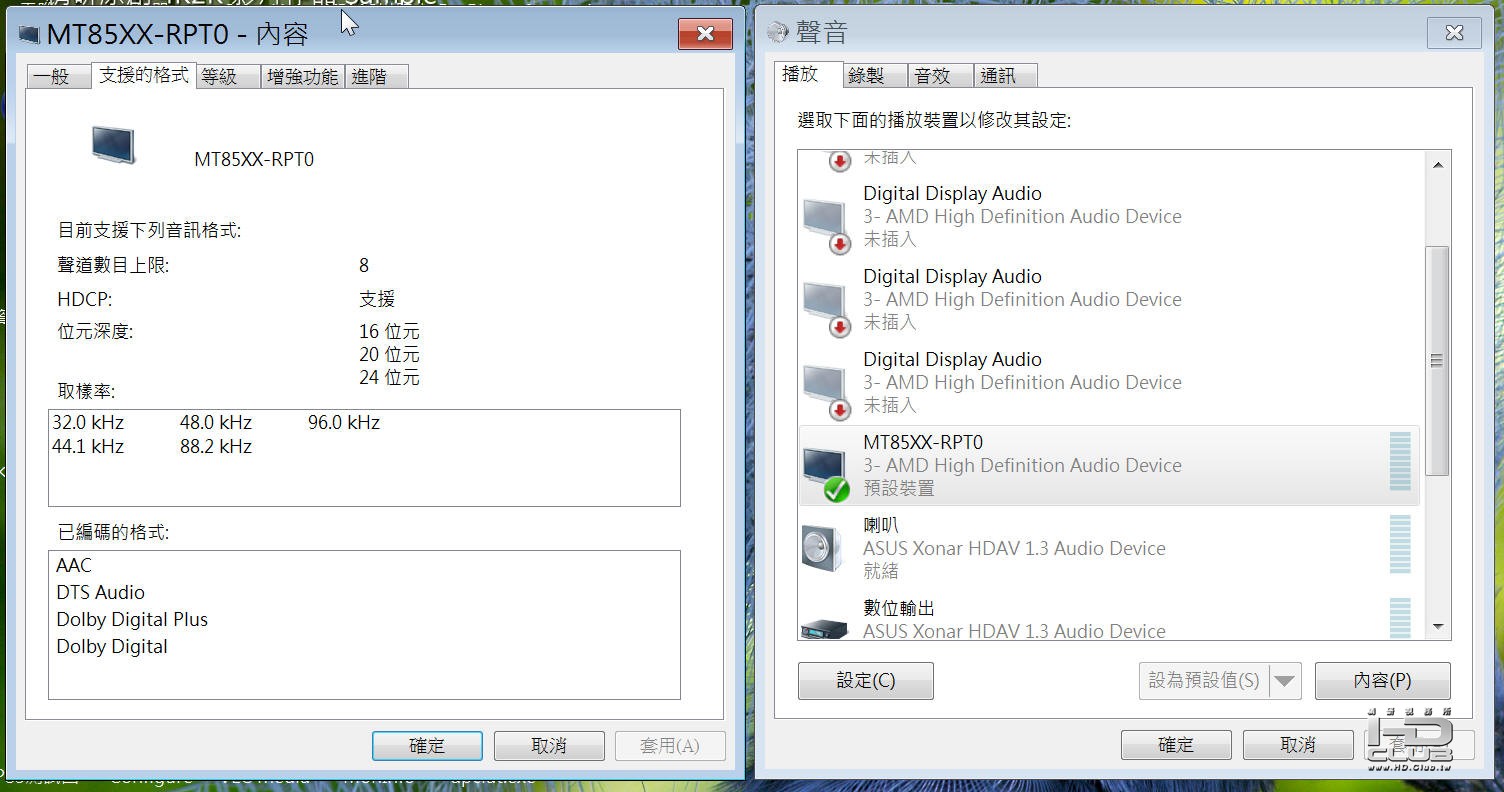Select DTS Audio in encoded formats
Viewport: 1504px width, 792px height.
[x=100, y=593]
